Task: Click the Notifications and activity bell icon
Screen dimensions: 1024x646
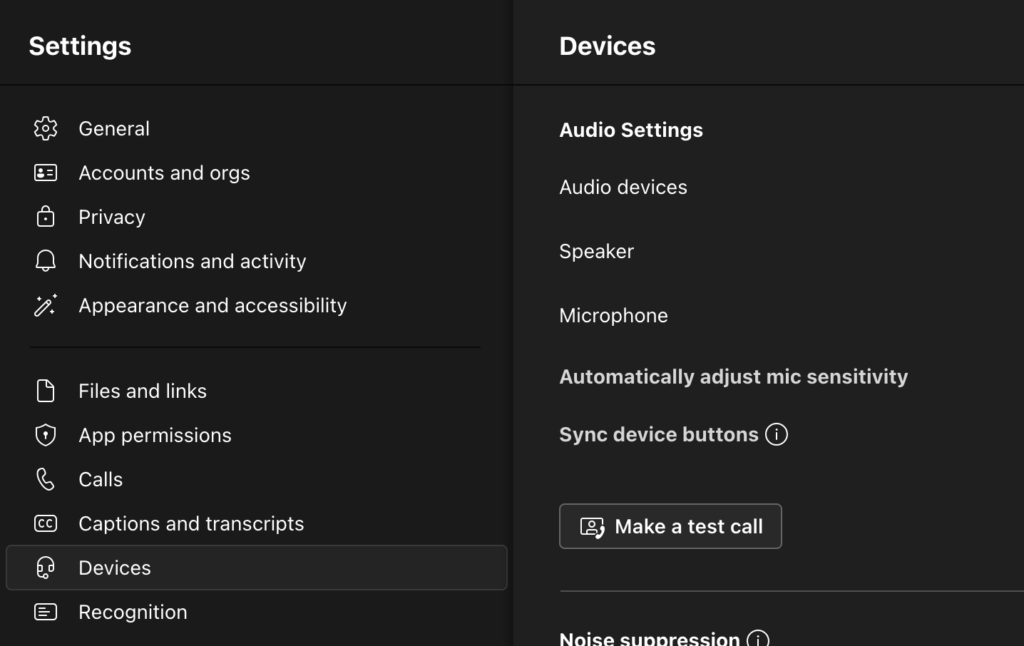Action: pos(45,261)
